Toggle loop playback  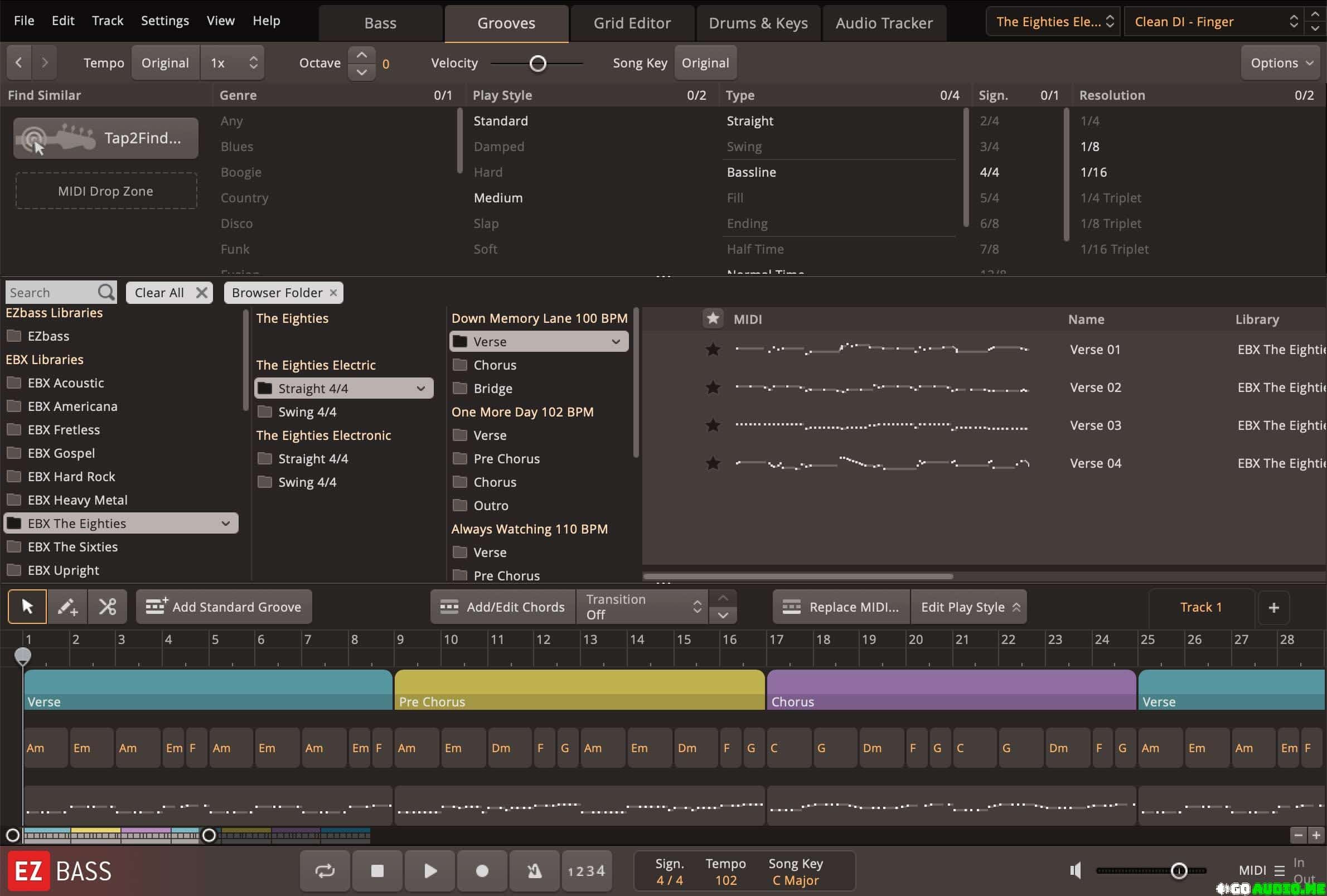pos(325,871)
